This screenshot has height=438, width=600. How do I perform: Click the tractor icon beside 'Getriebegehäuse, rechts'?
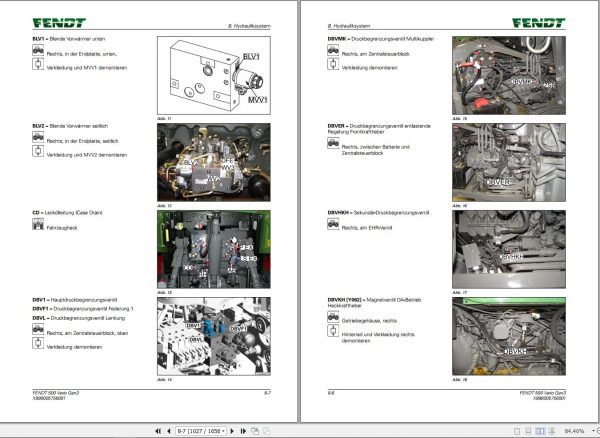click(x=333, y=317)
